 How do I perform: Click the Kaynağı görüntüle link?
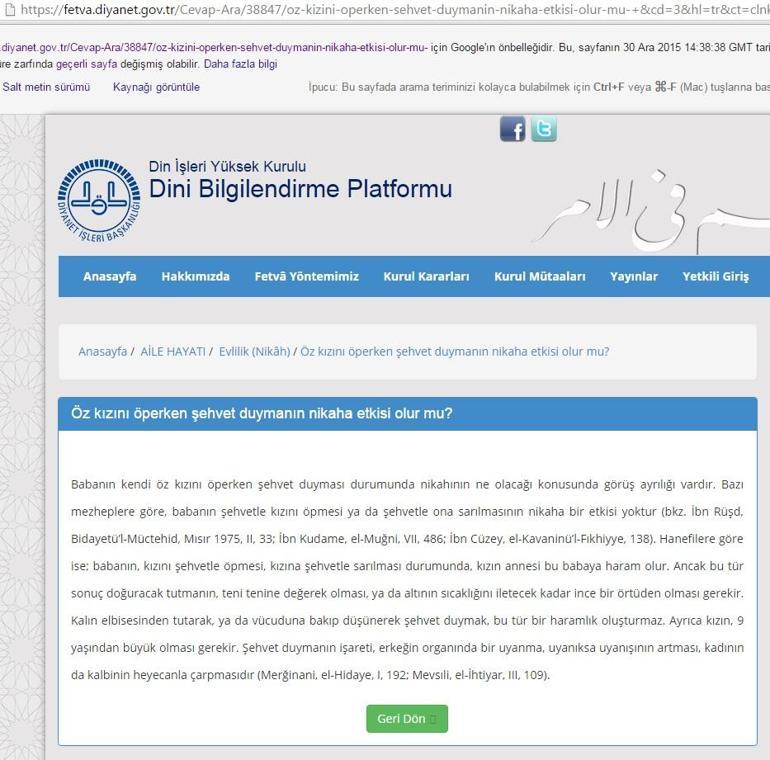(x=156, y=87)
